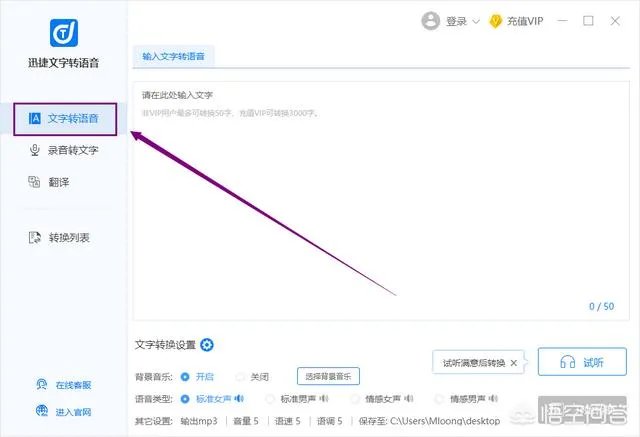Image resolution: width=640 pixels, height=437 pixels.
Task: Open the 文字转语音 sidebar item
Action: coord(65,119)
